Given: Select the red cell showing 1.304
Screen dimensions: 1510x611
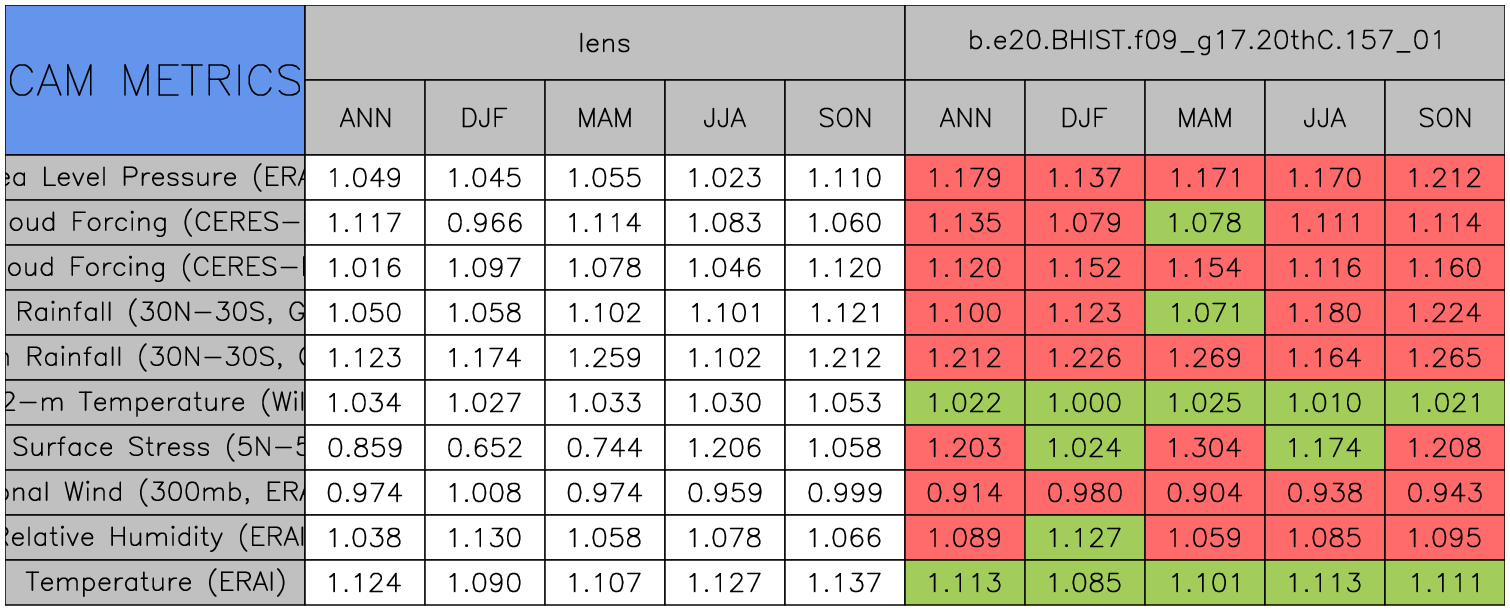Looking at the screenshot, I should pos(1204,448).
